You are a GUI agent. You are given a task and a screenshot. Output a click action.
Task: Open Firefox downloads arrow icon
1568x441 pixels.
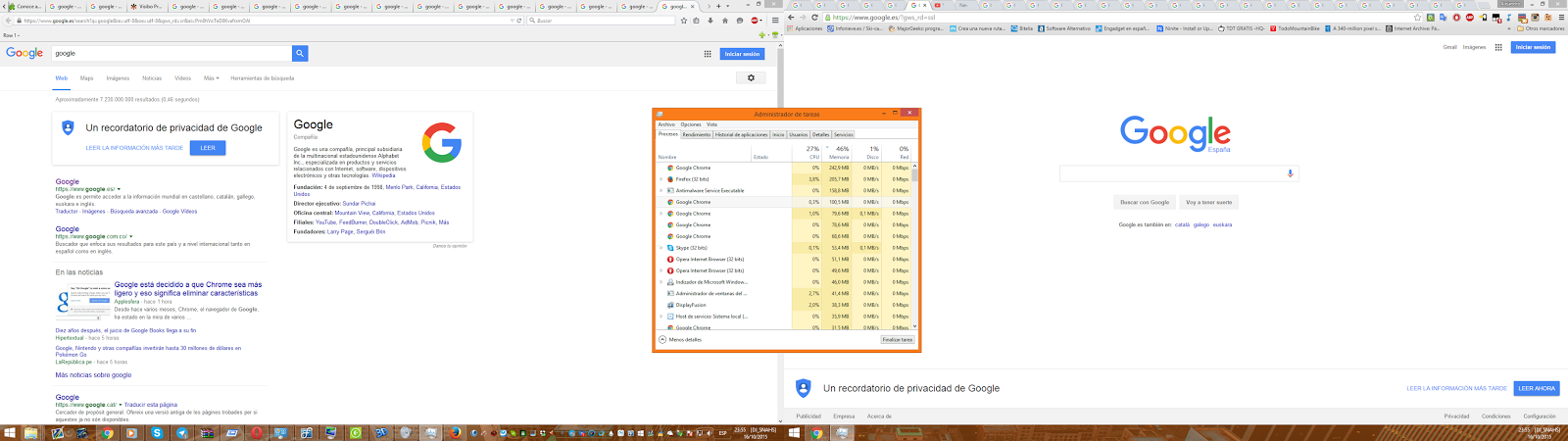click(710, 20)
